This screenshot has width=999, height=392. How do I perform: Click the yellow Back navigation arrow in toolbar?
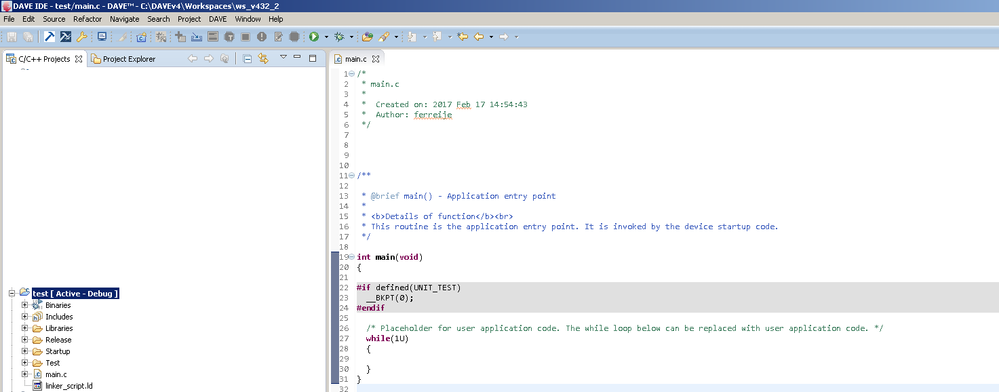click(479, 36)
